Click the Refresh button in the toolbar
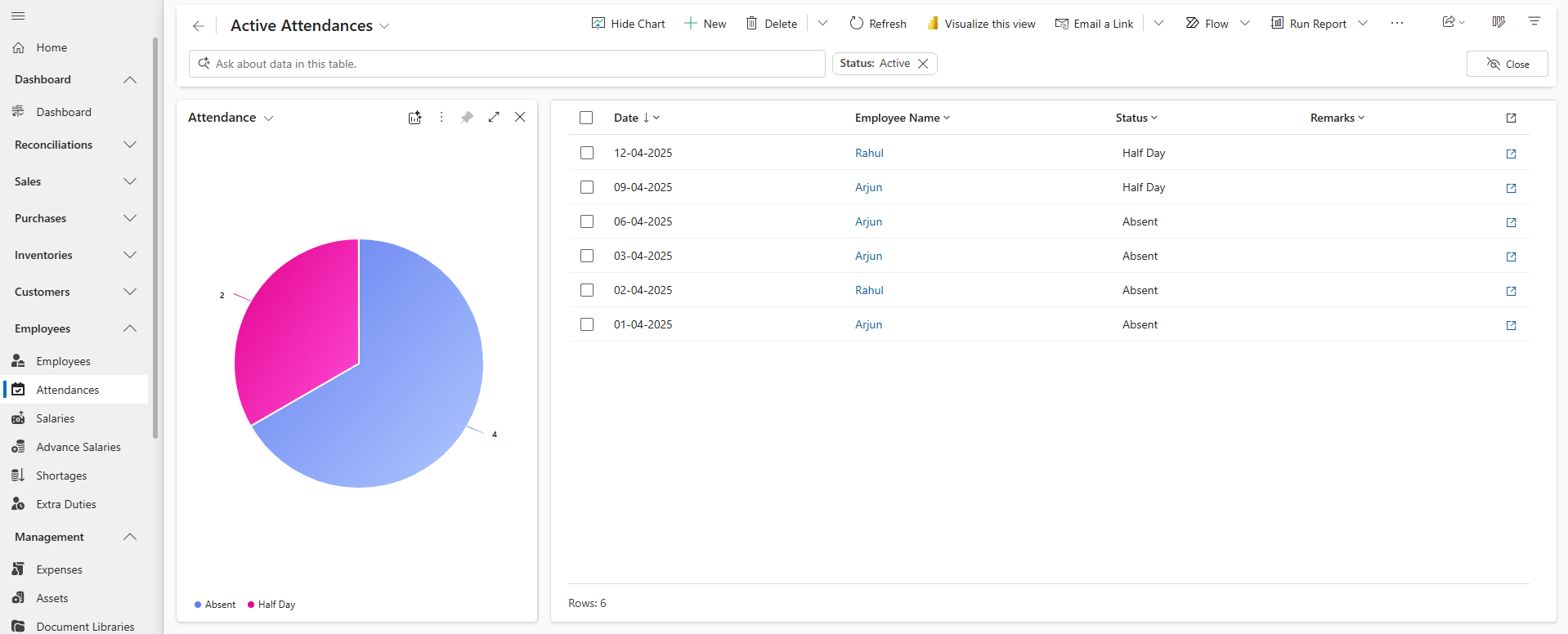 tap(878, 24)
